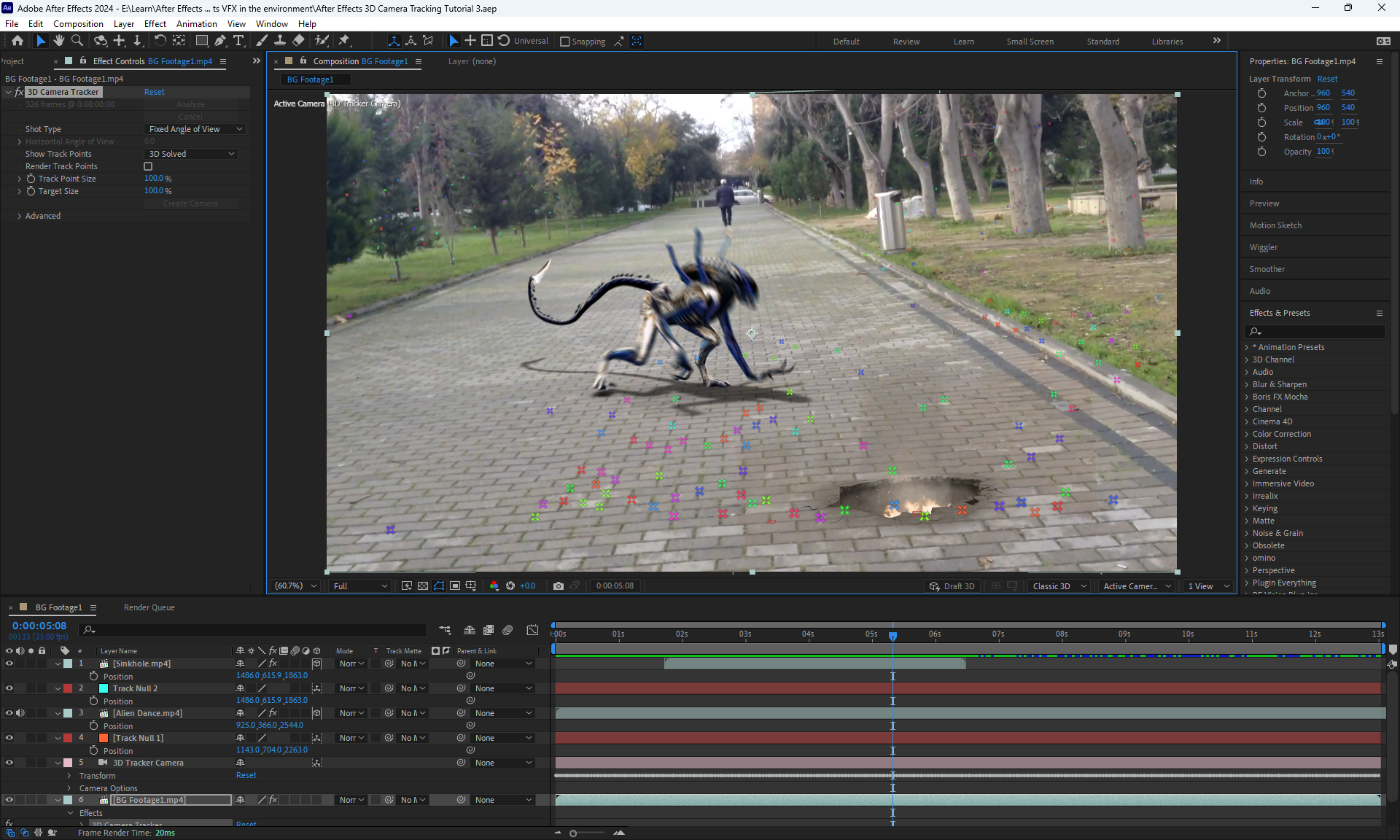The width and height of the screenshot is (1400, 840).
Task: Open the Shot Type dropdown
Action: pos(195,129)
